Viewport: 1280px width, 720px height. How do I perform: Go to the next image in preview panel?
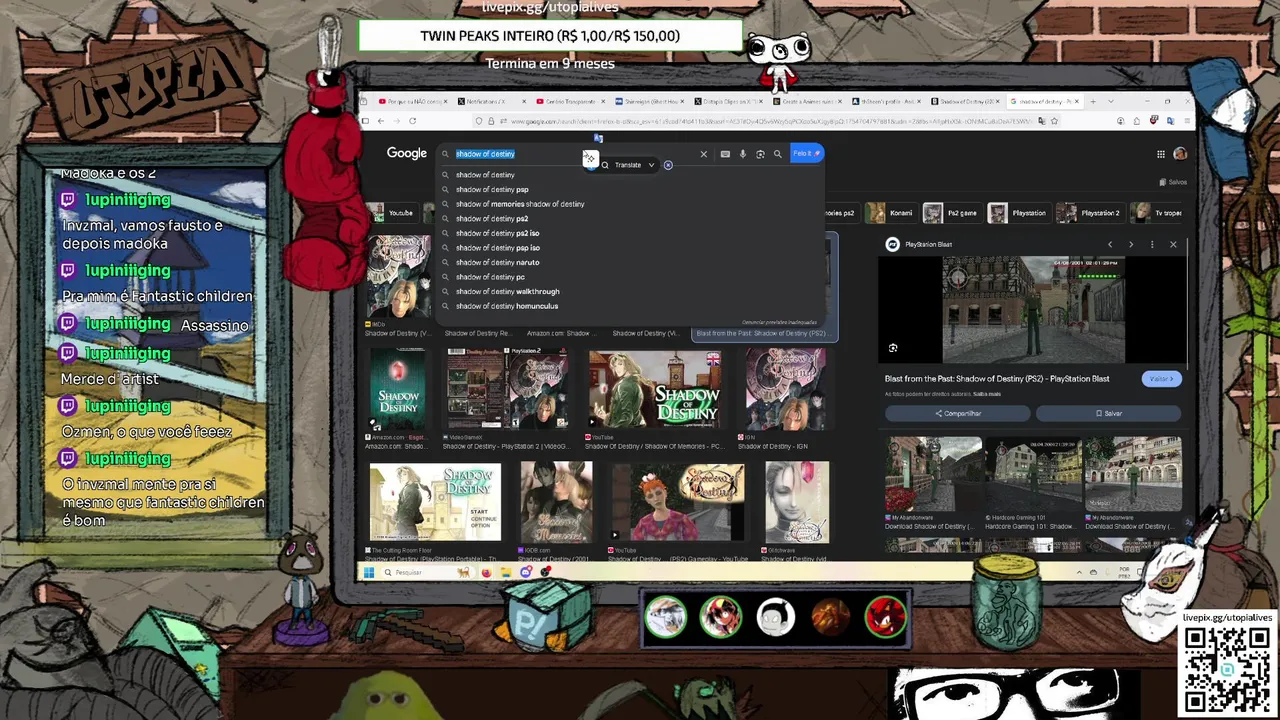coord(1131,244)
